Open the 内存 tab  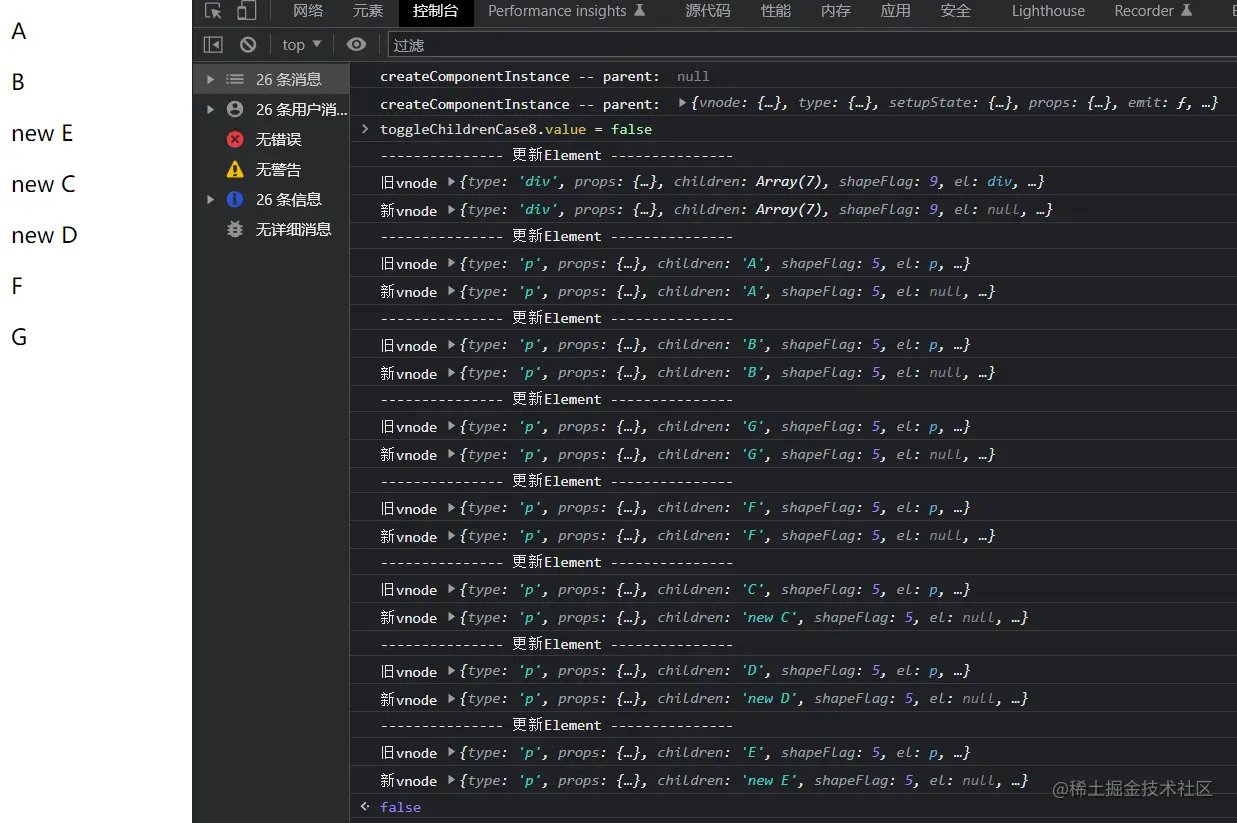(x=835, y=11)
